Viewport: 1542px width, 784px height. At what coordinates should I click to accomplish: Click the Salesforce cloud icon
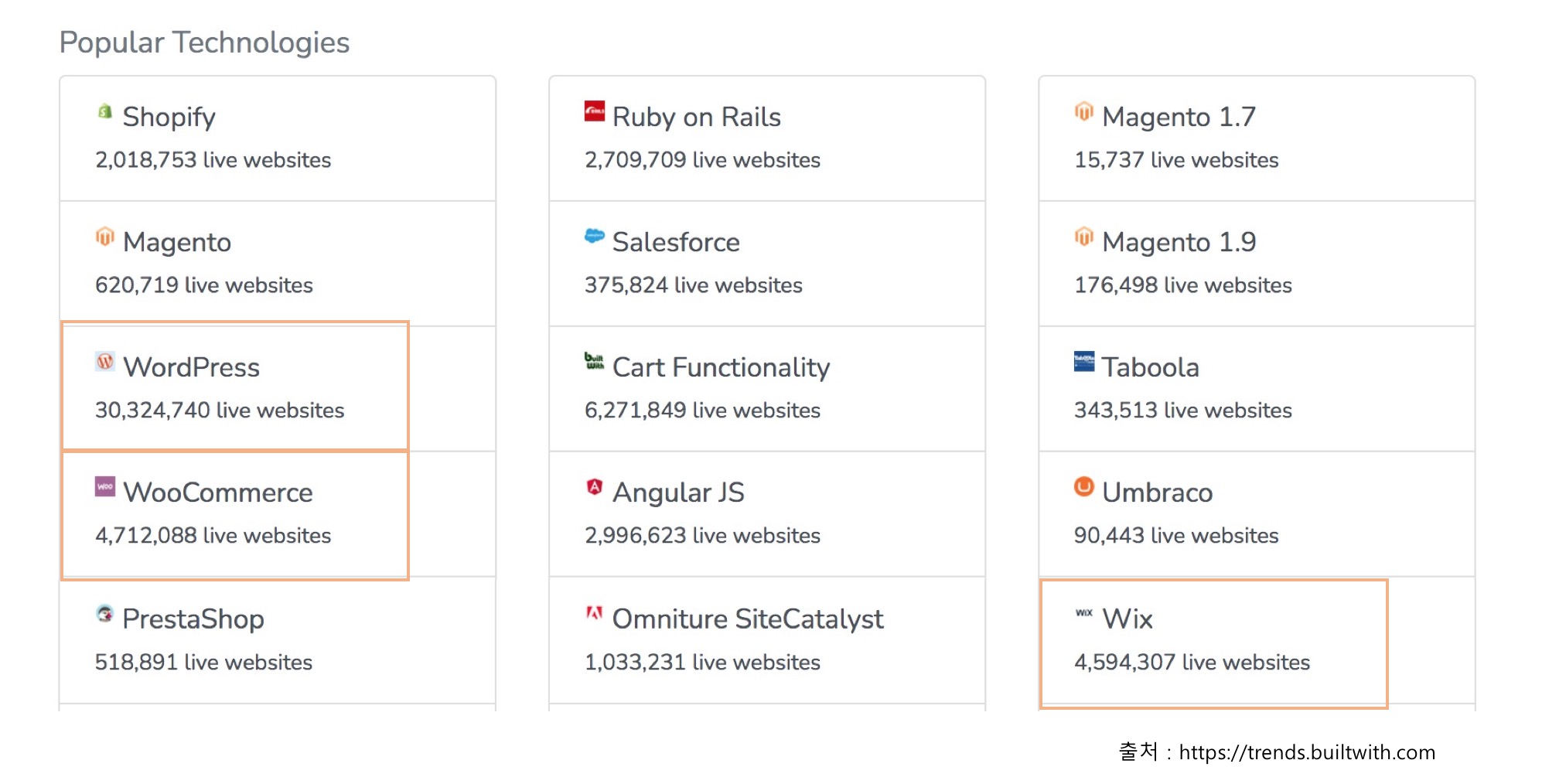tap(594, 236)
